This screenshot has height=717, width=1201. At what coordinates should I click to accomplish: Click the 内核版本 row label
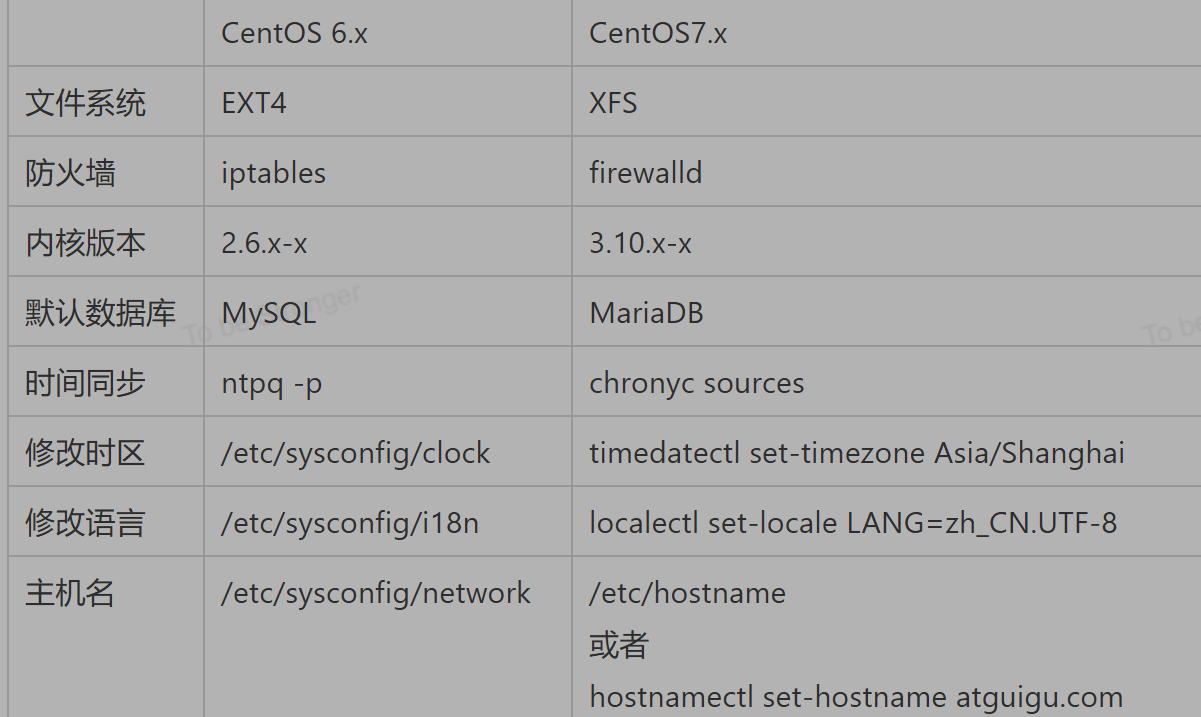(x=85, y=243)
